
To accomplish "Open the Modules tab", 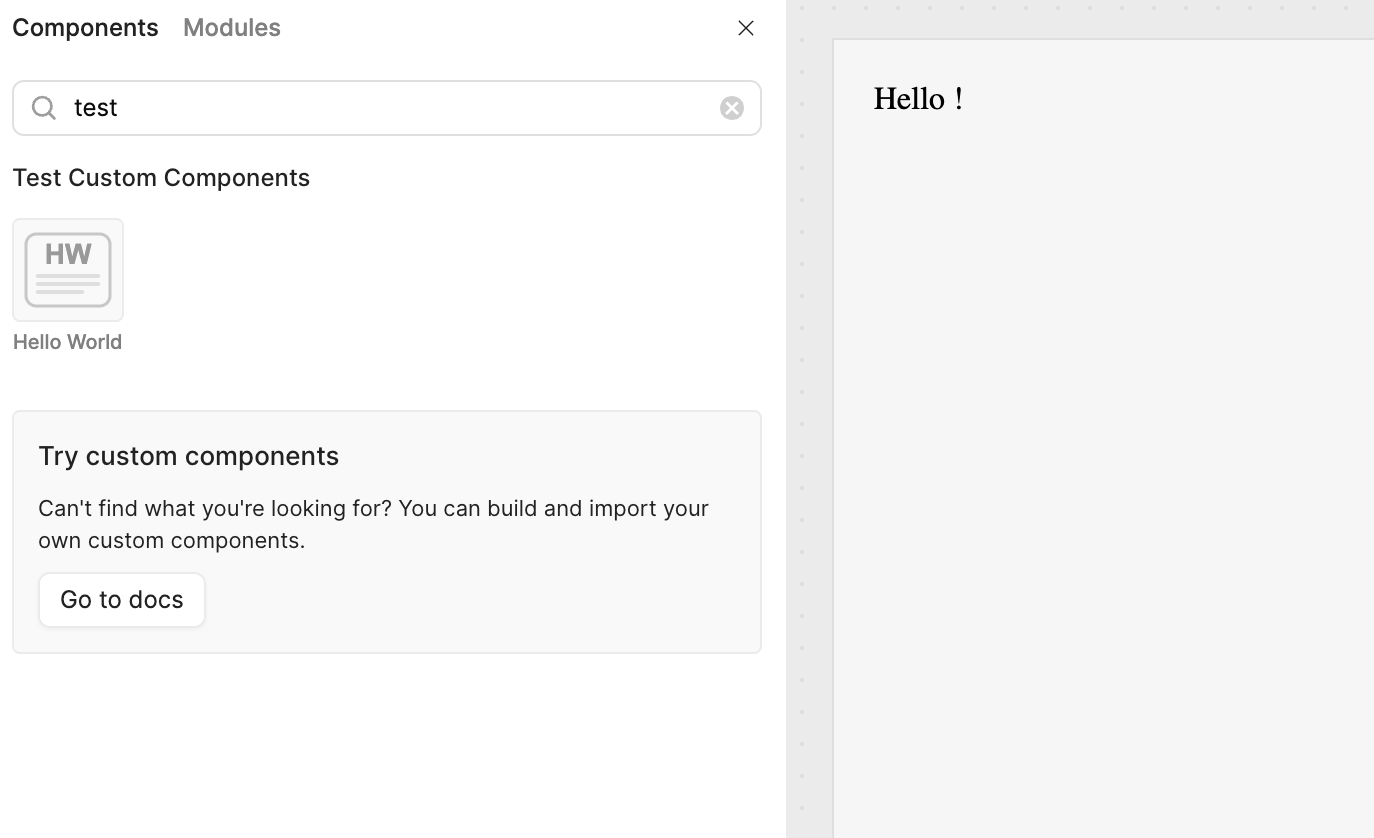I will (231, 28).
